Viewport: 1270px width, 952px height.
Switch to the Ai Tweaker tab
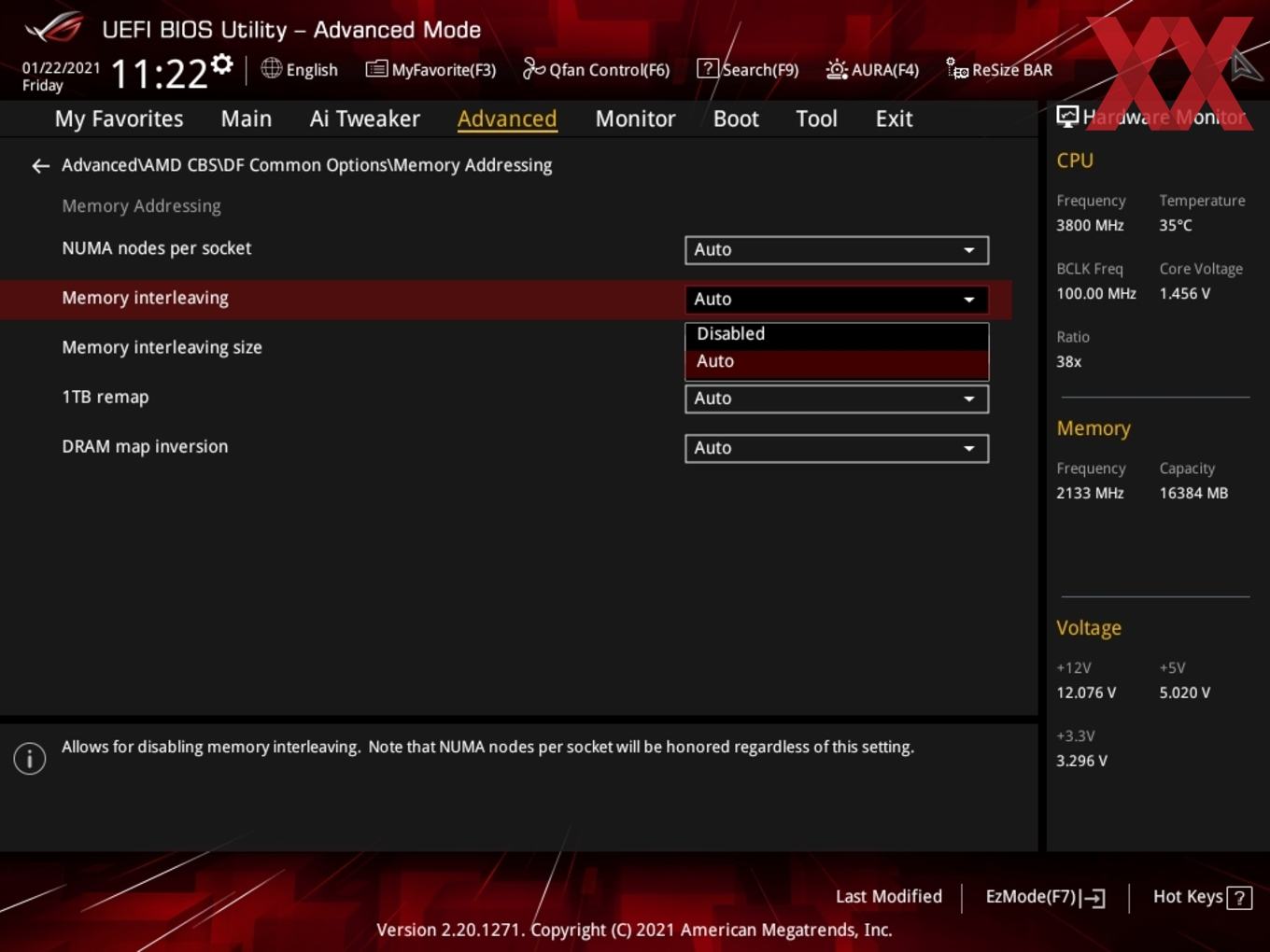(x=365, y=119)
